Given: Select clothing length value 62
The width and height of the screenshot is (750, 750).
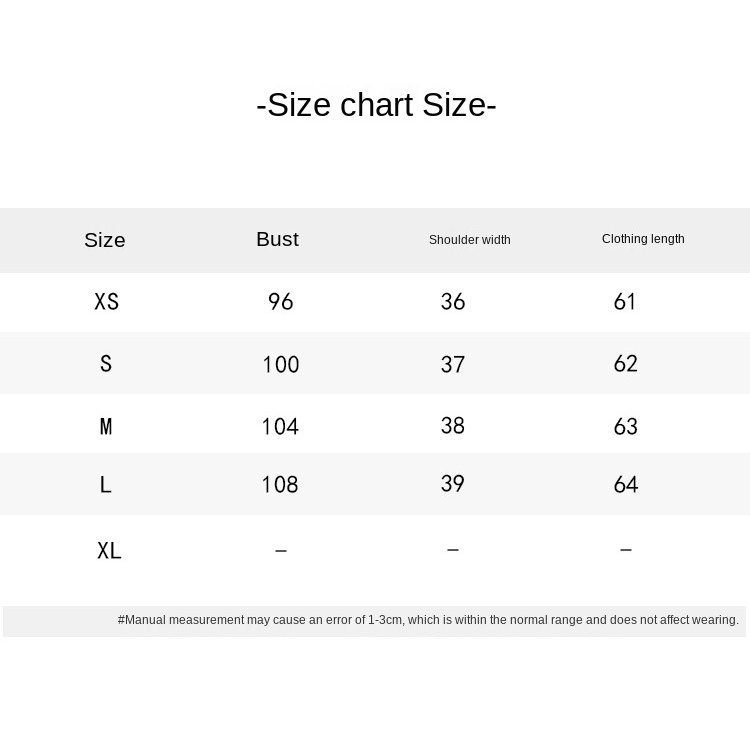Looking at the screenshot, I should (626, 364).
